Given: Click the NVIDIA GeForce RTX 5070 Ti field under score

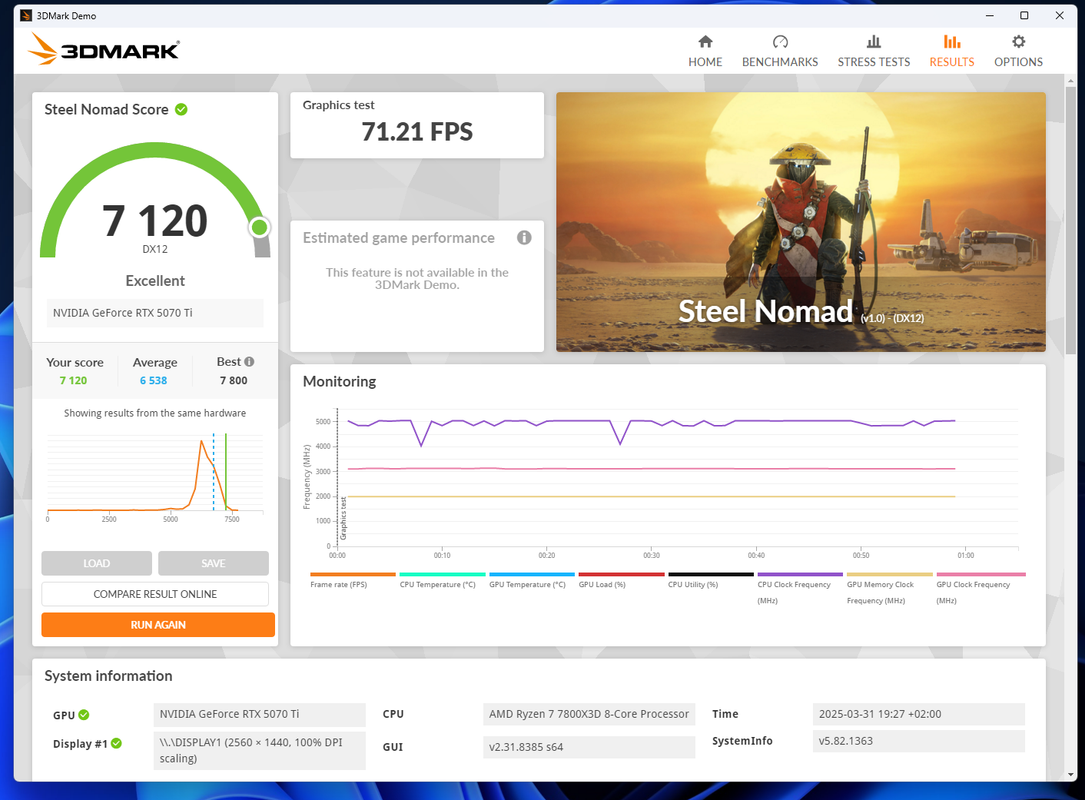Looking at the screenshot, I should (x=155, y=313).
